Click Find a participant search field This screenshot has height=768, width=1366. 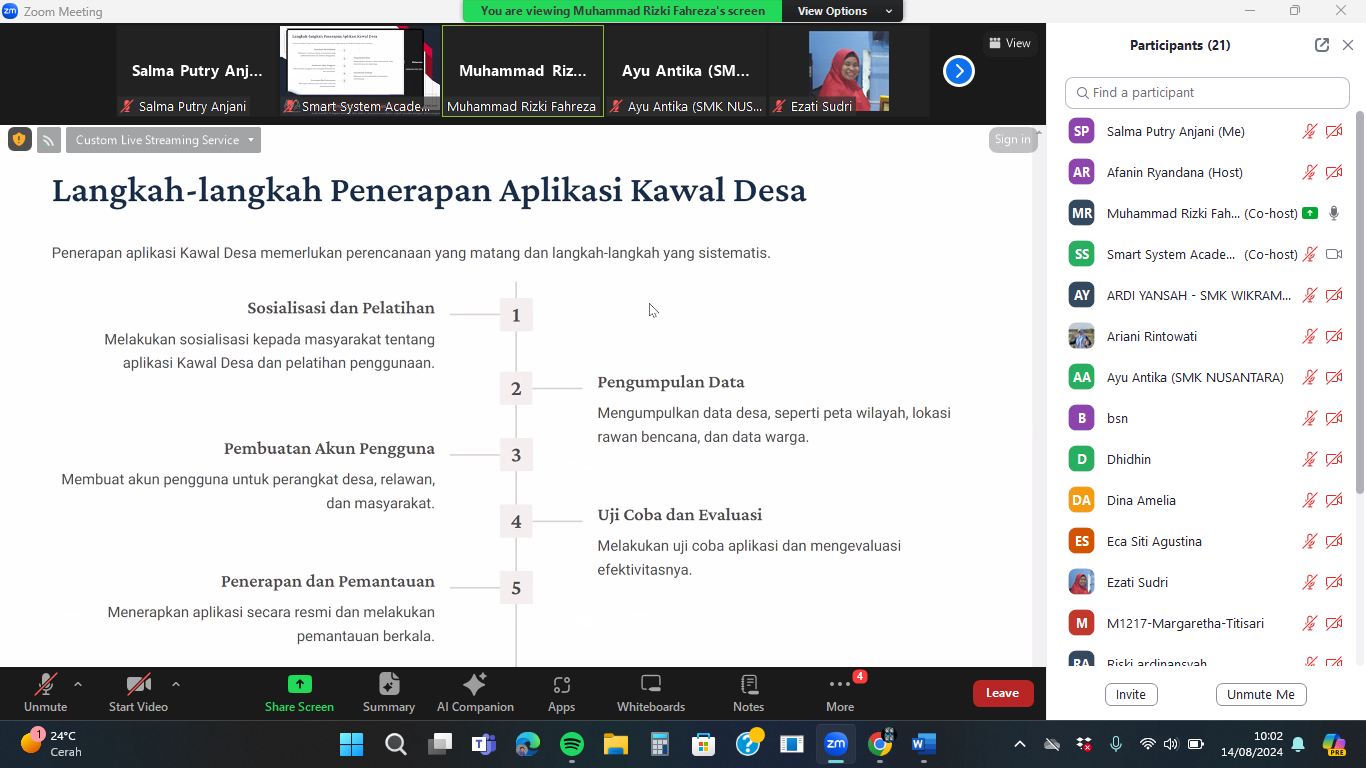tap(1207, 92)
